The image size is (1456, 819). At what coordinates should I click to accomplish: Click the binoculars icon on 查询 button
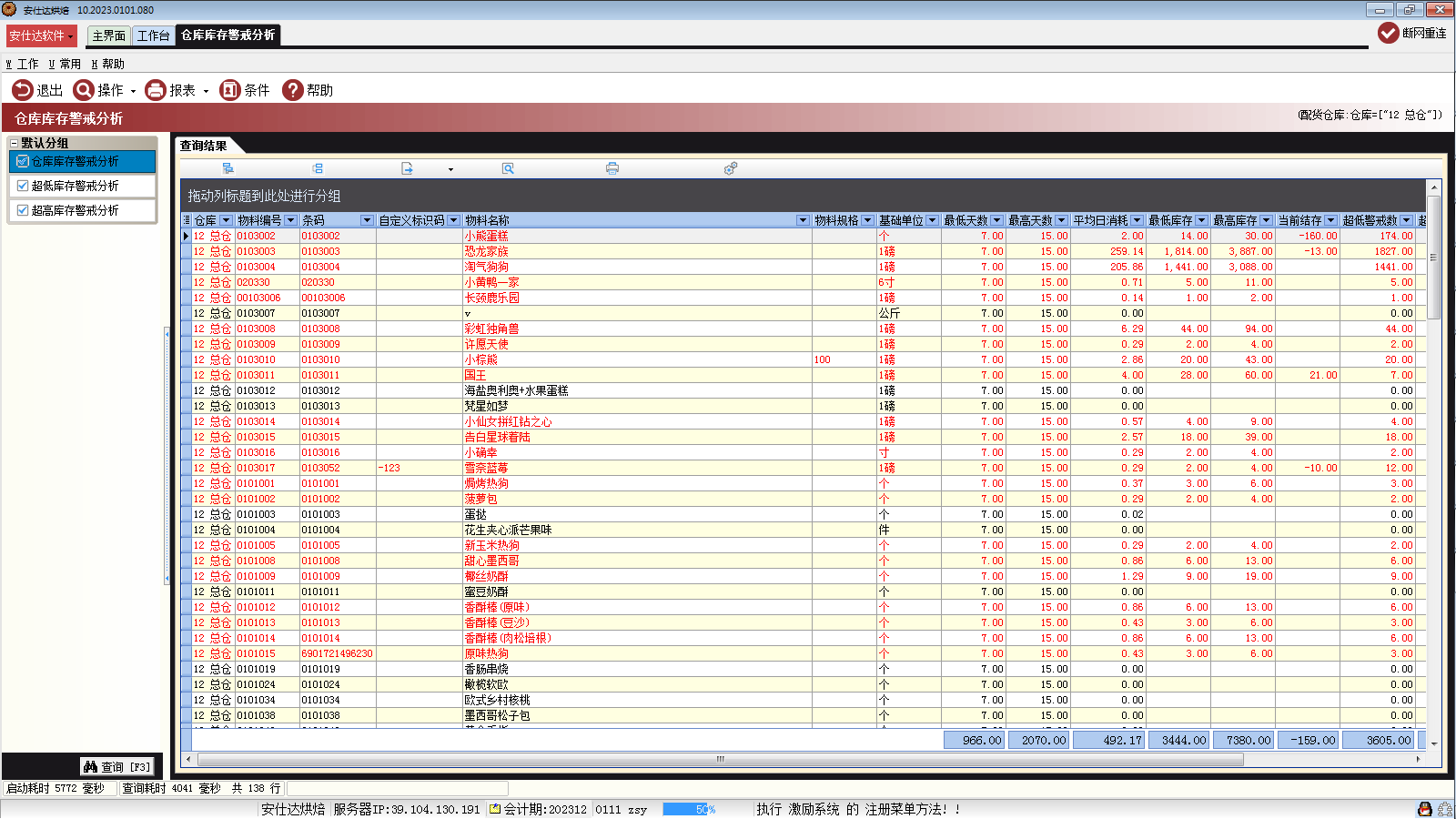click(x=90, y=766)
